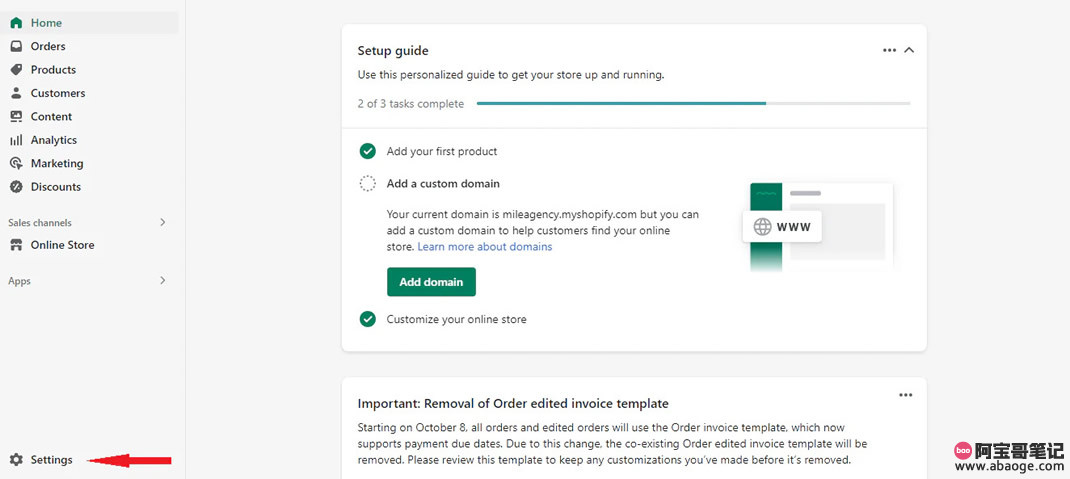
Task: Collapse the Setup guide with chevron
Action: (909, 50)
